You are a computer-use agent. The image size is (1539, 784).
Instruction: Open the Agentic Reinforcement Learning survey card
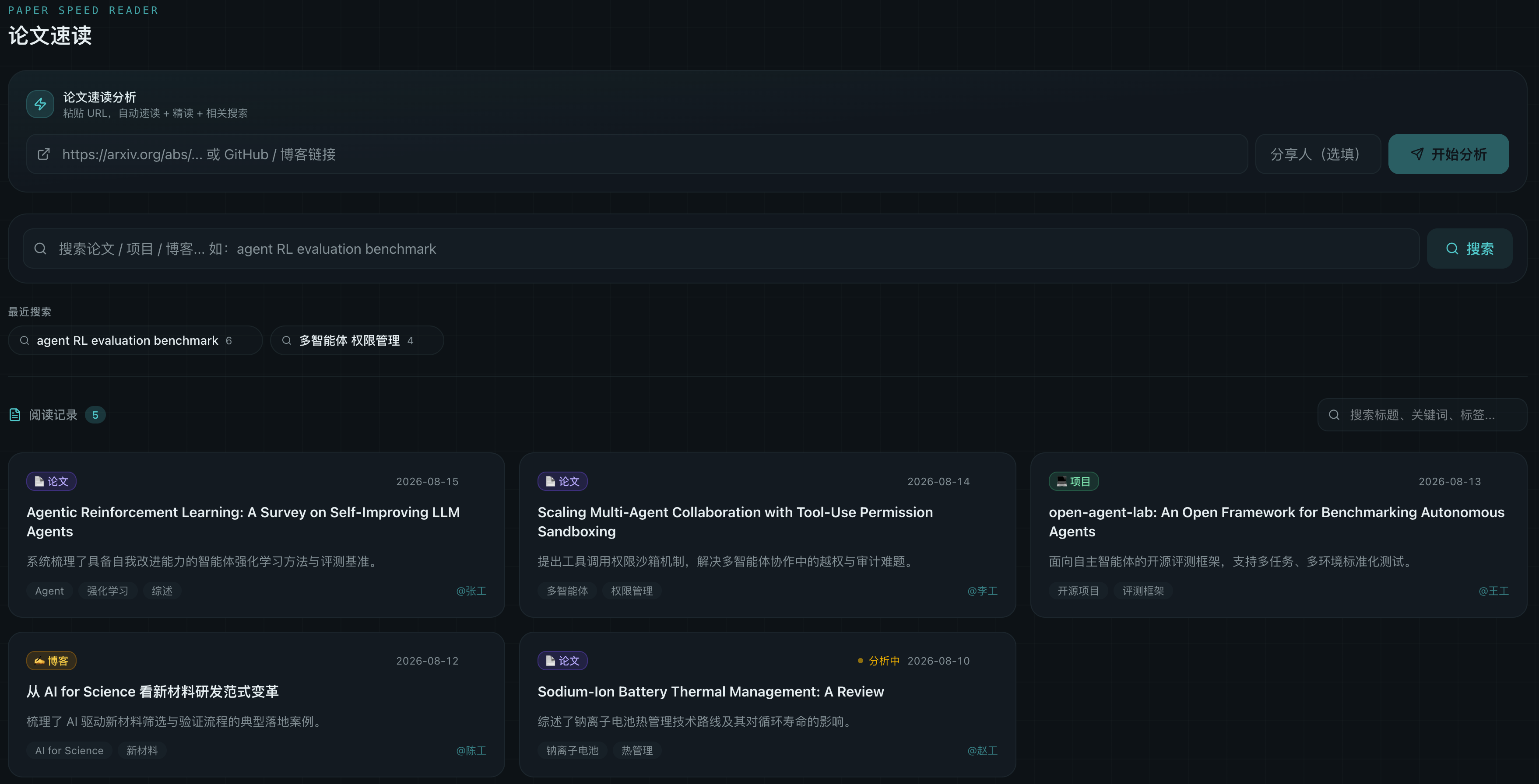pos(256,535)
